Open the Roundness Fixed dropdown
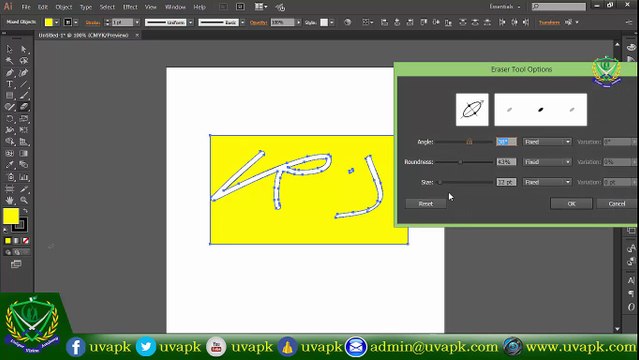 click(x=547, y=162)
